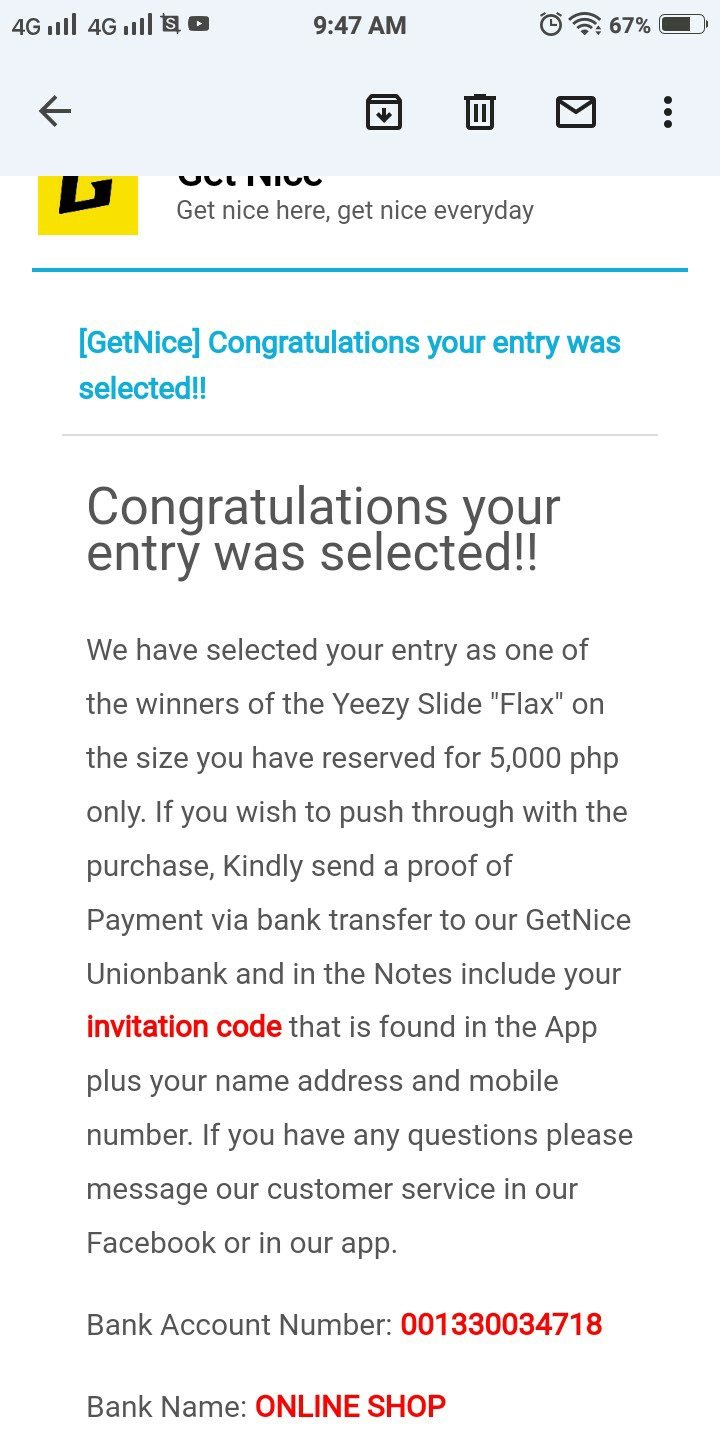The width and height of the screenshot is (720, 1440).
Task: Tap the "Get nice here, get nice everyday" tagline
Action: (355, 211)
